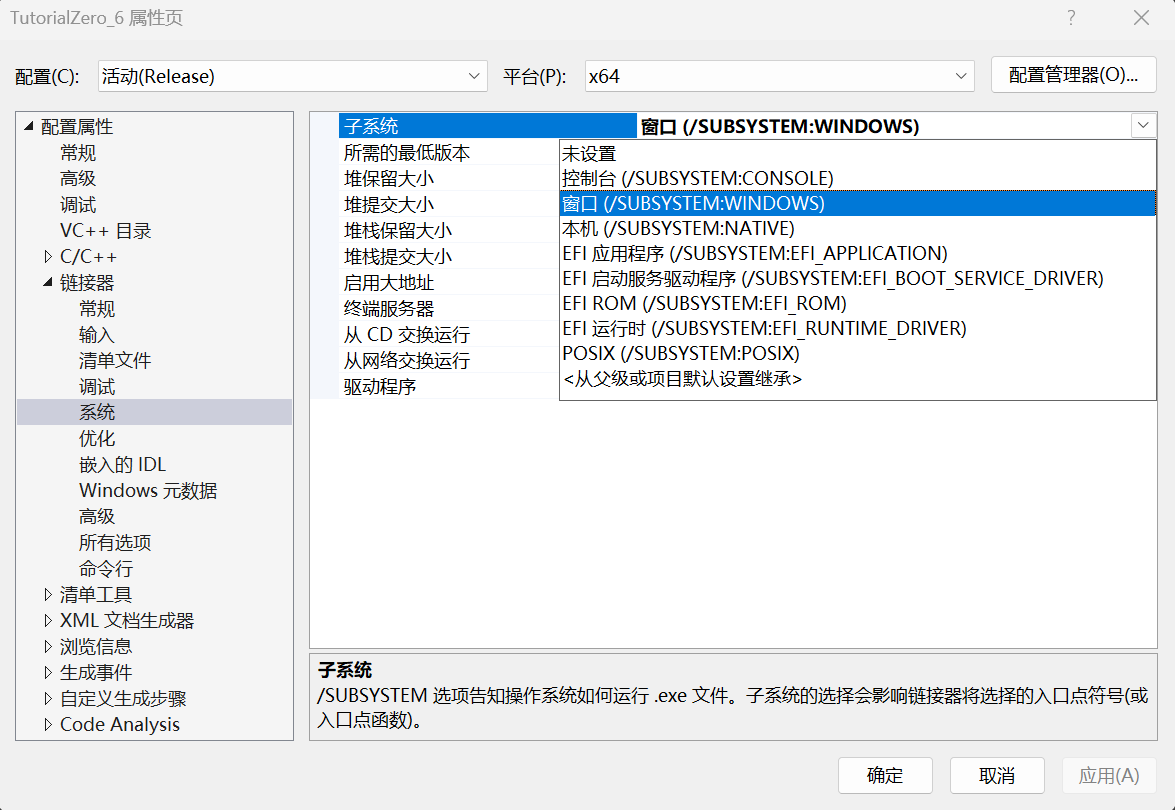This screenshot has width=1175, height=810.
Task: Choose 控制台 (/SUBSYSTEM:CONSOLE) option
Action: coord(857,178)
